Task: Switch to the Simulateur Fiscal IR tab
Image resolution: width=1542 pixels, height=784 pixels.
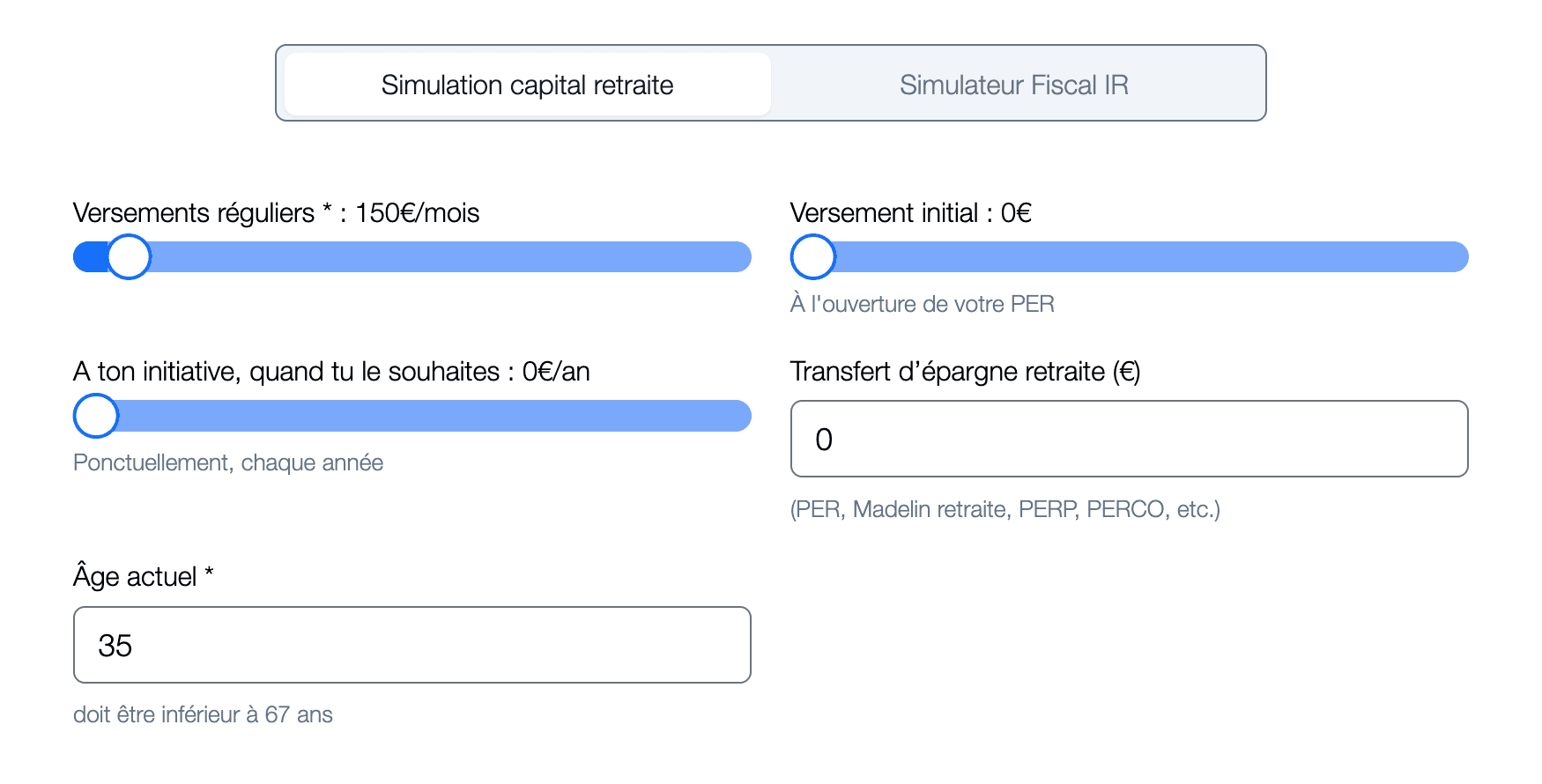Action: pyautogui.click(x=1015, y=84)
